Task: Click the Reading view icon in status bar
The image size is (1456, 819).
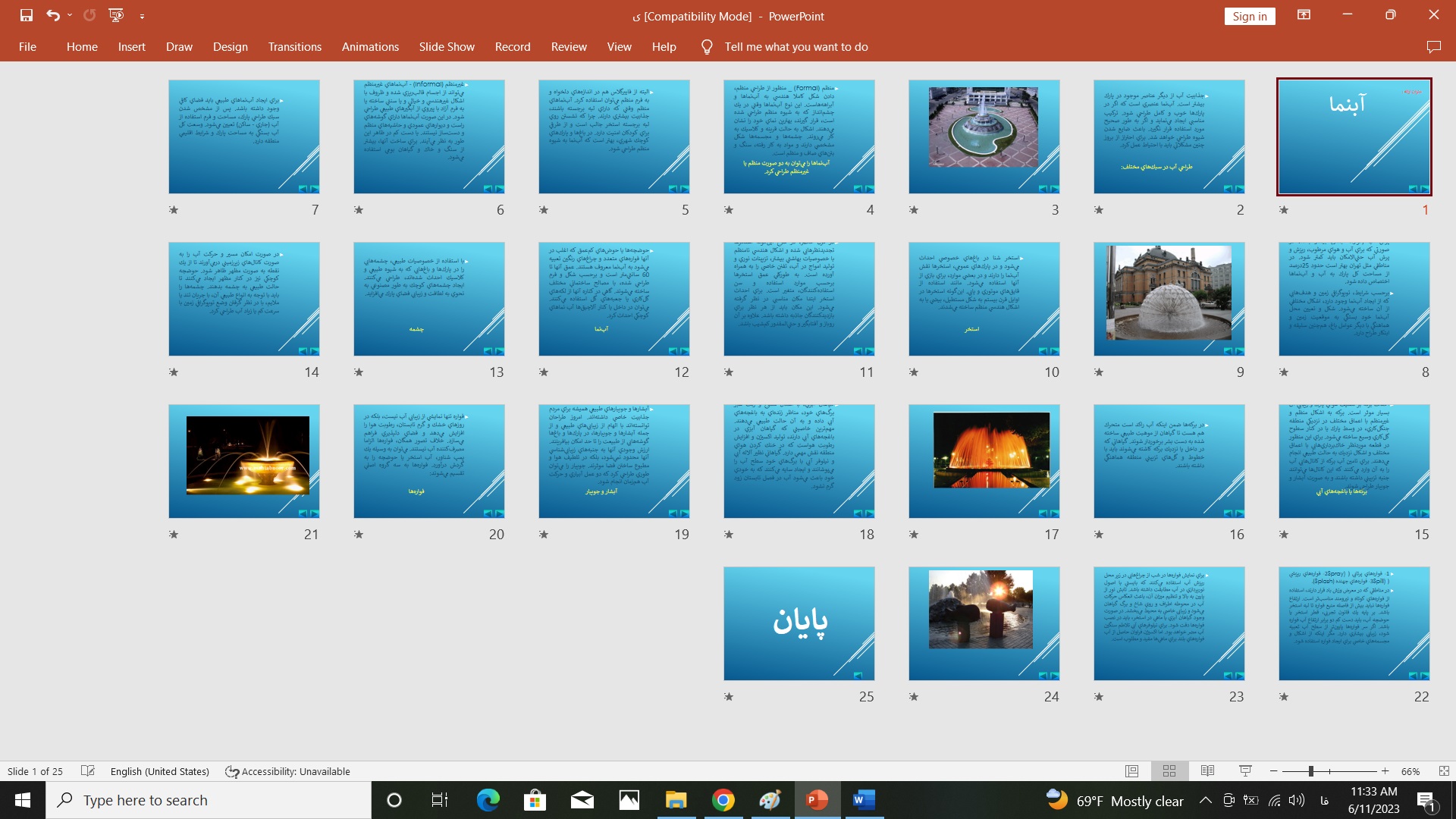Action: pyautogui.click(x=1207, y=771)
